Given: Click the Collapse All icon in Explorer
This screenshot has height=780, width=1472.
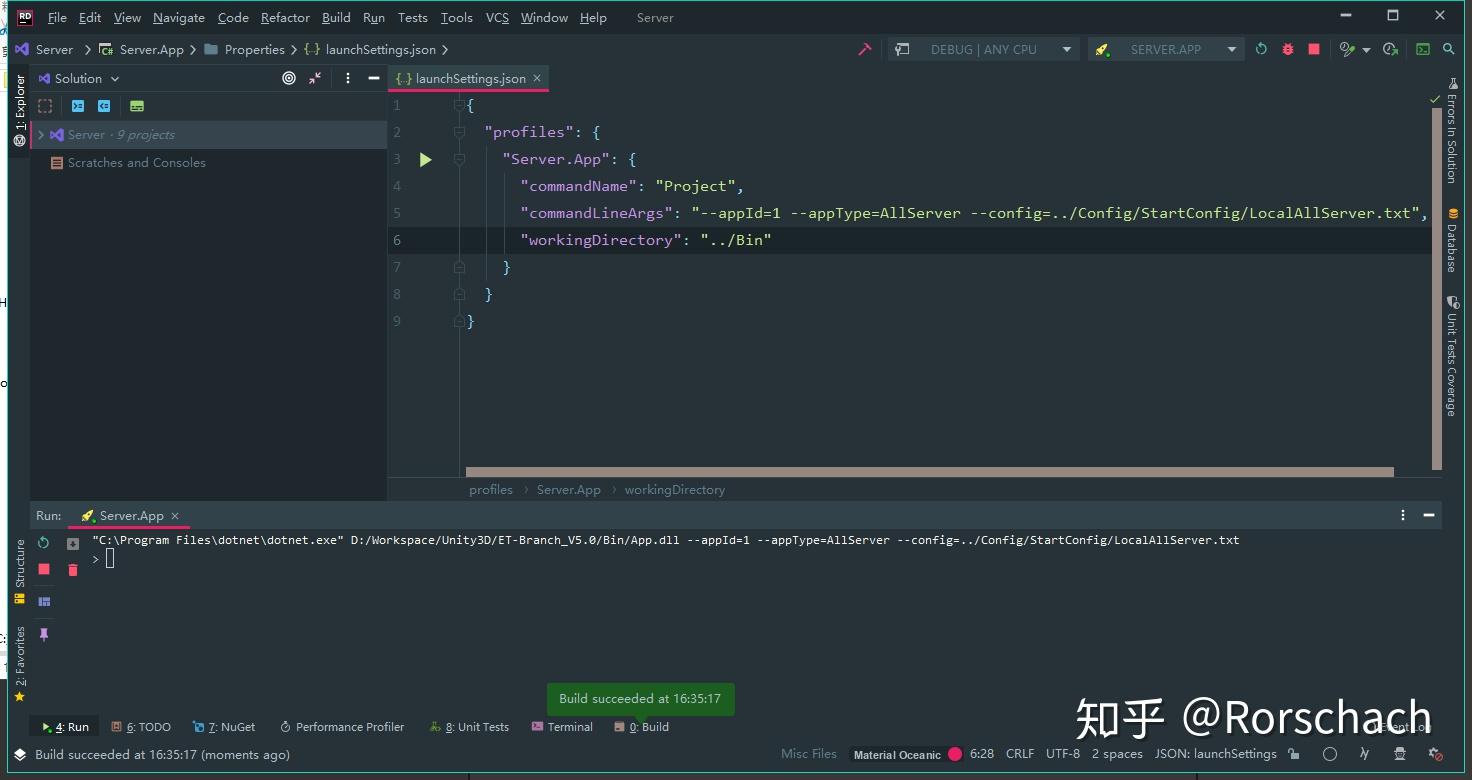Looking at the screenshot, I should (x=315, y=78).
